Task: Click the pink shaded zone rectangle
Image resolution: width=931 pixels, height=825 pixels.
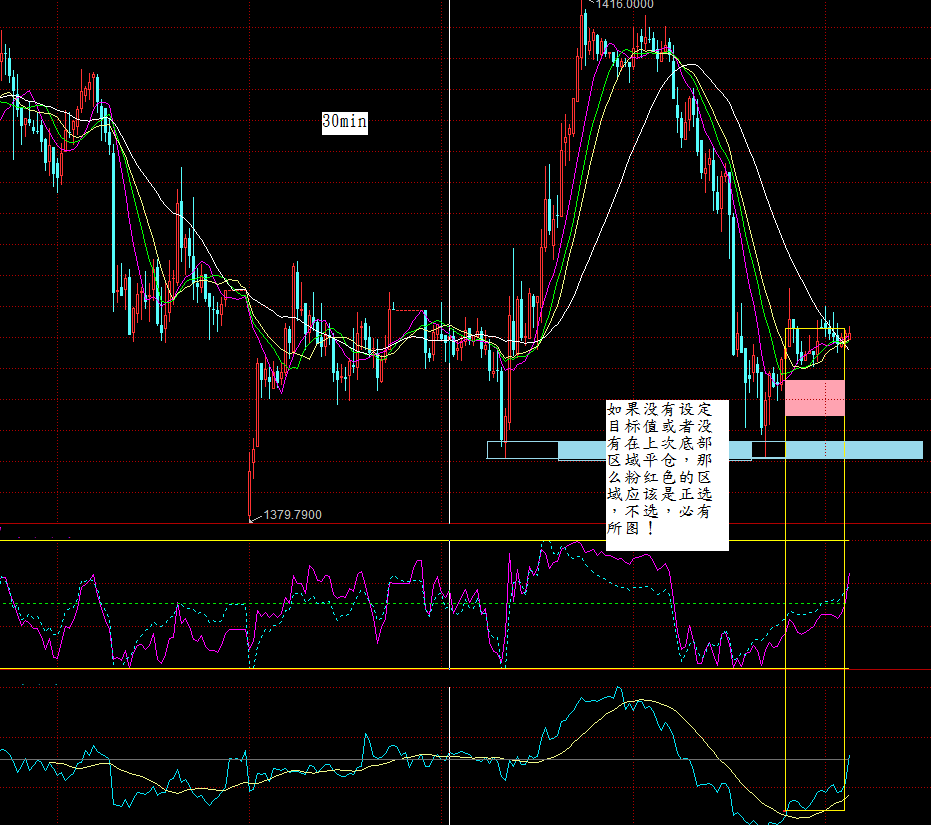Action: click(x=815, y=398)
